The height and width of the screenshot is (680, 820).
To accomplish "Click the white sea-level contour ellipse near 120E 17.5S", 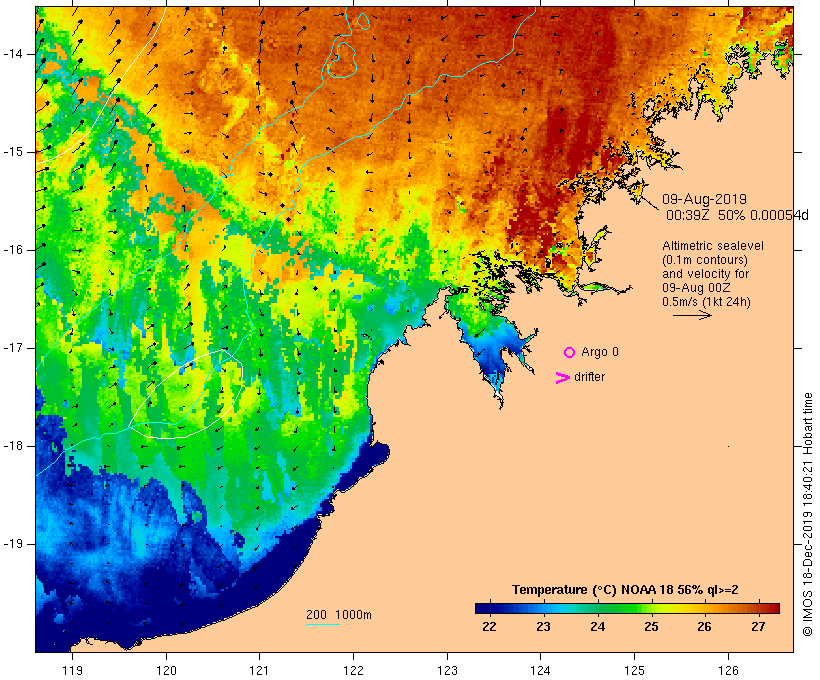I will 186,394.
